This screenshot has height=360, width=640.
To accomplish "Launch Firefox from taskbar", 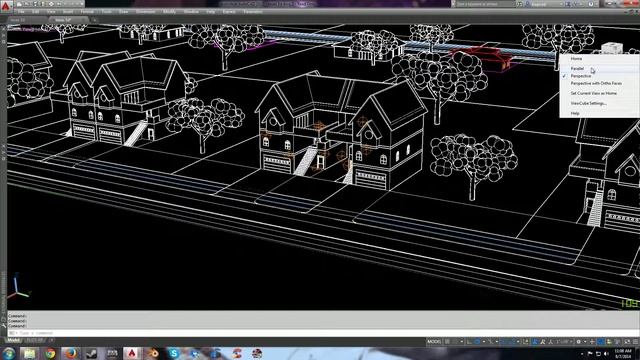I will point(71,353).
